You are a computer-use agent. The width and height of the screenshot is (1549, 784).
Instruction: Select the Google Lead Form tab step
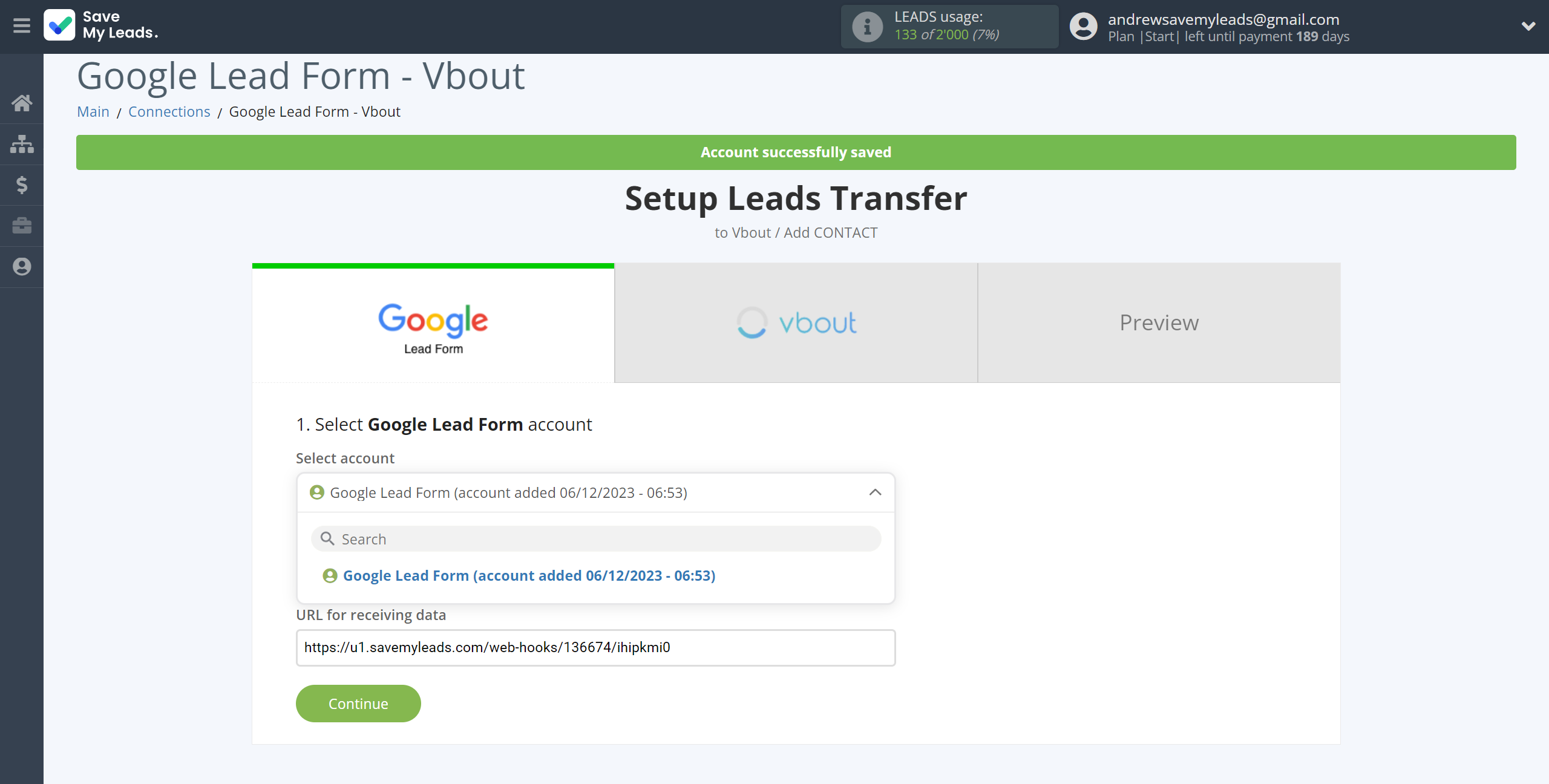(432, 323)
